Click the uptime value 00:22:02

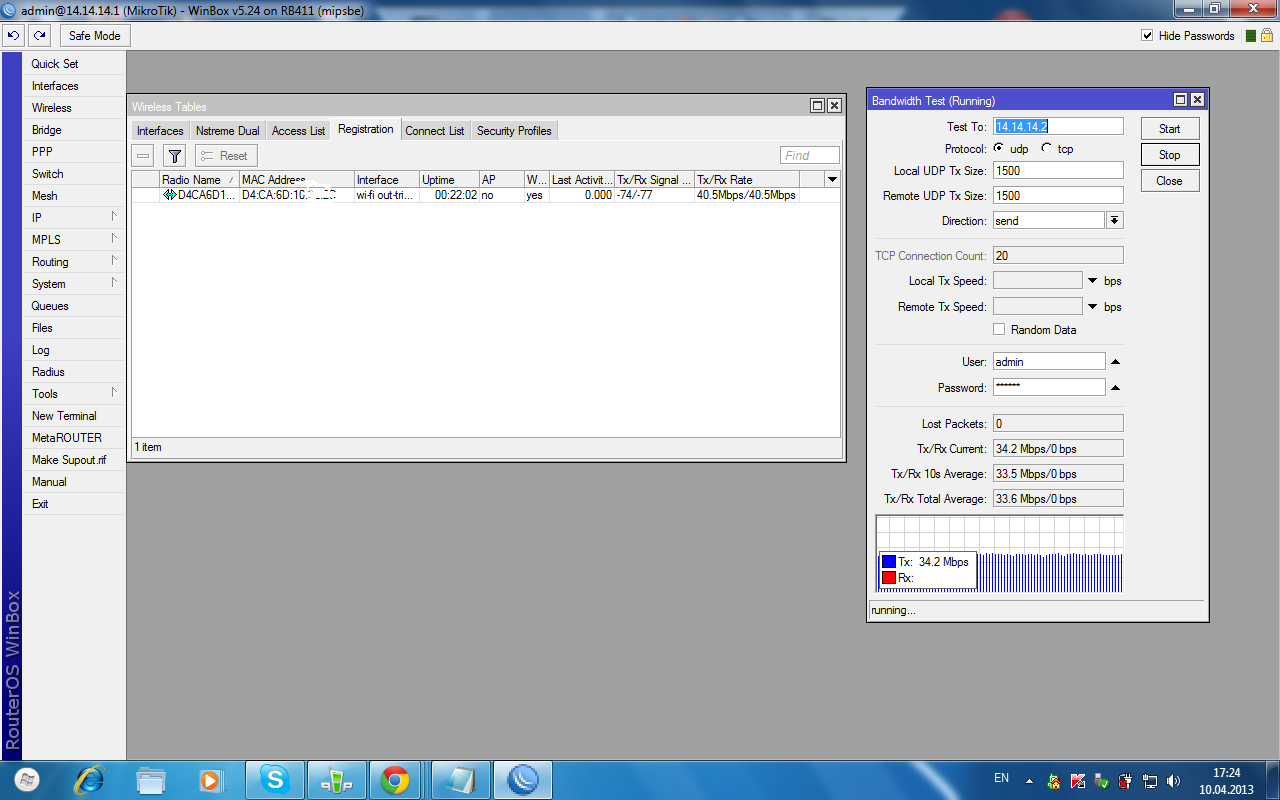(x=456, y=195)
